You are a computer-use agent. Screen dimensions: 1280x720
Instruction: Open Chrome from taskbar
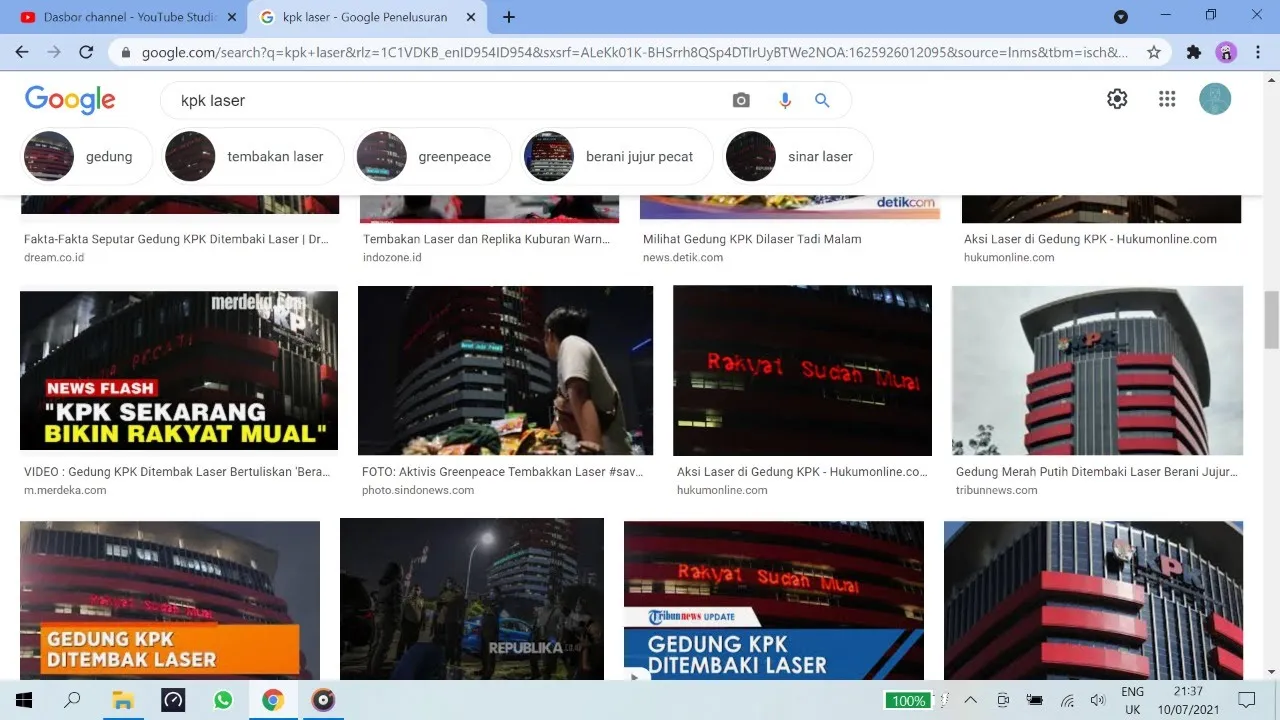coord(273,700)
